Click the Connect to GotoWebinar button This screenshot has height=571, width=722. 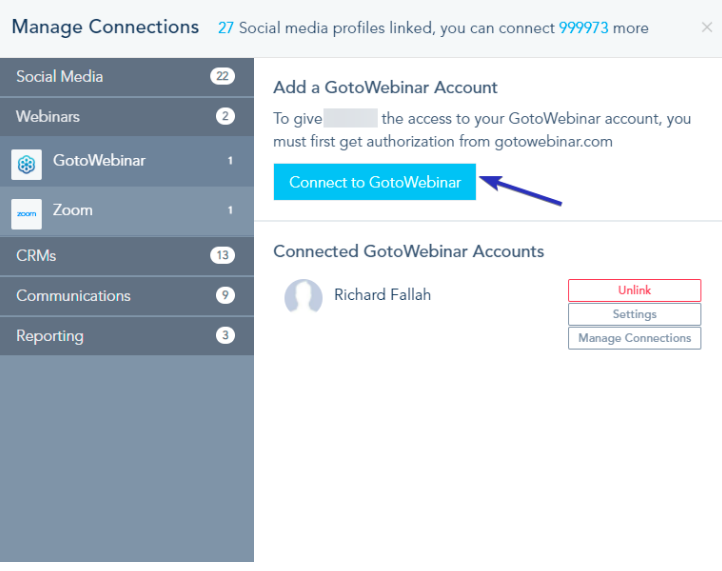375,182
